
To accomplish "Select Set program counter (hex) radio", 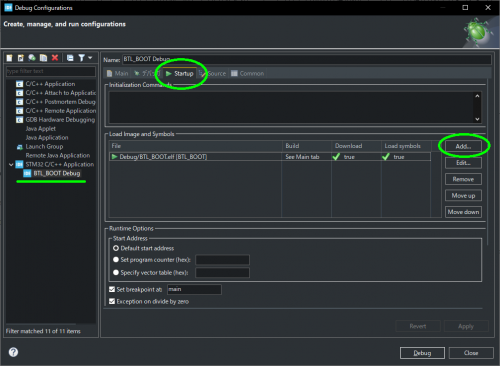I will pyautogui.click(x=116, y=260).
